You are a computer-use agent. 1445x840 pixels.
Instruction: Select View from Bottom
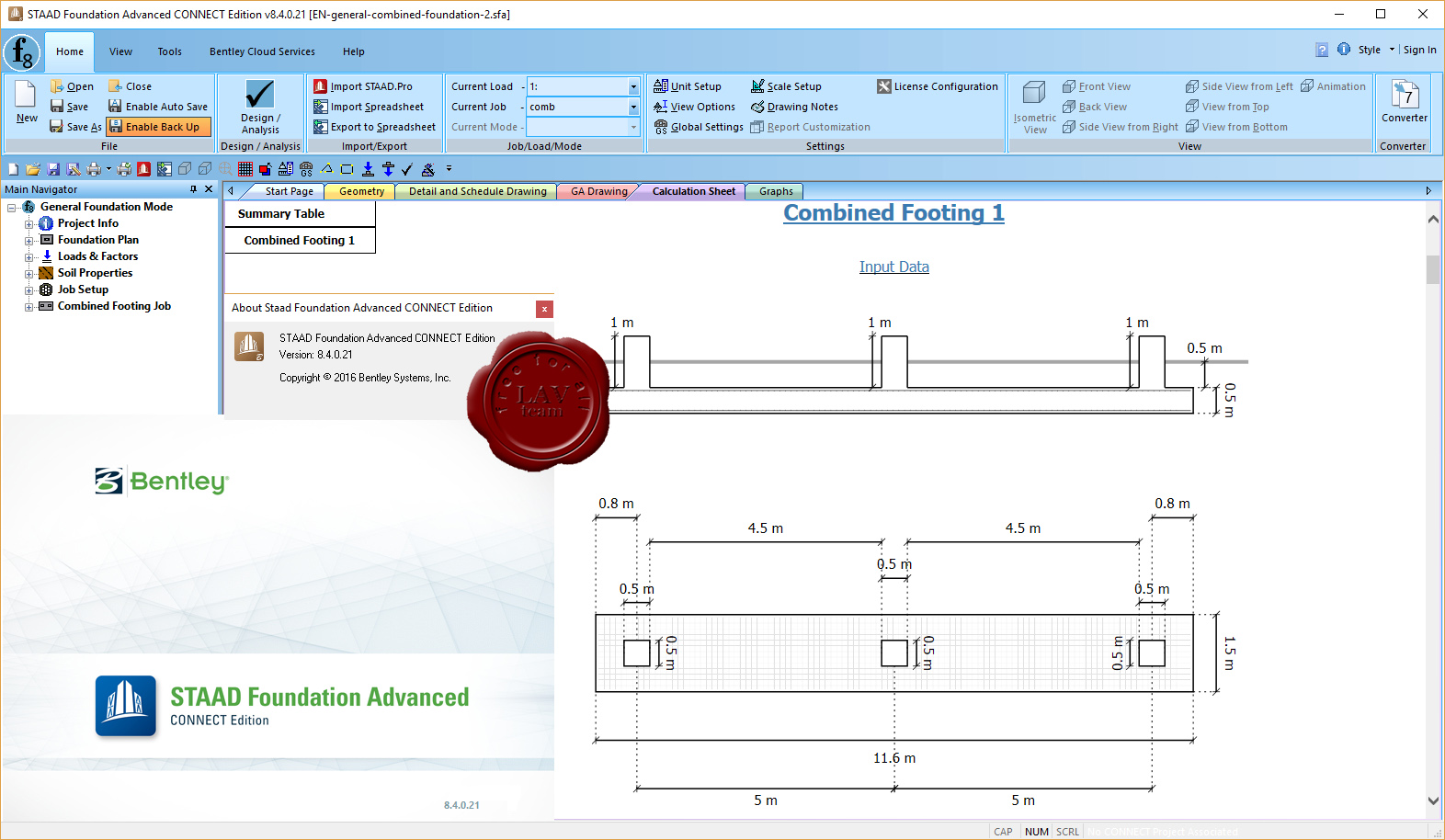click(x=1236, y=127)
